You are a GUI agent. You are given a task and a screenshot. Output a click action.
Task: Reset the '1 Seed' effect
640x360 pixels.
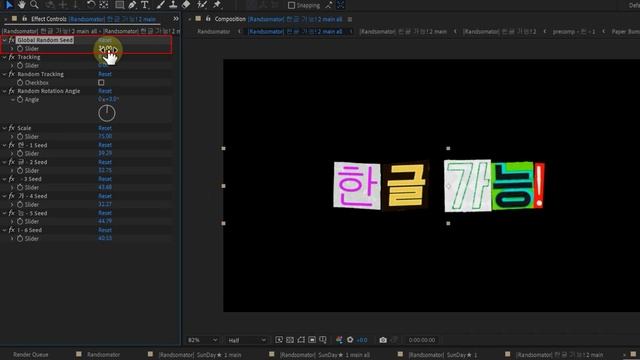pyautogui.click(x=105, y=145)
